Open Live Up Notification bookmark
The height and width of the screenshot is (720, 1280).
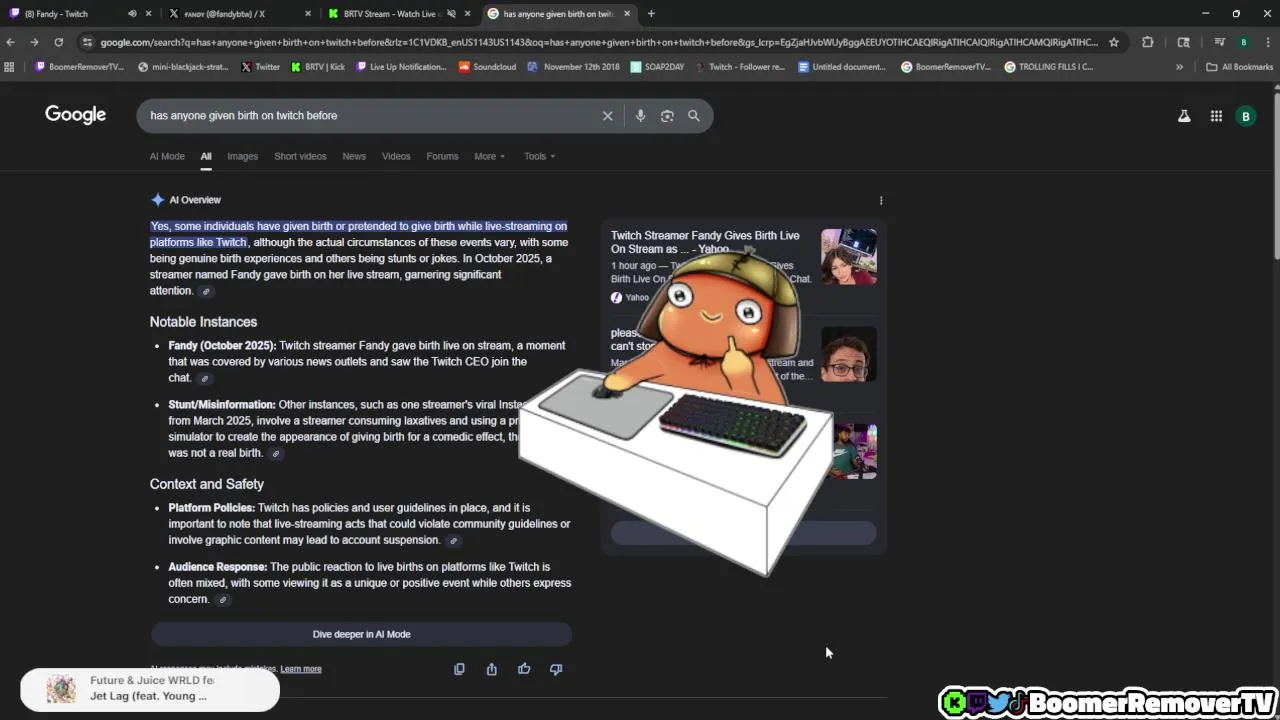tap(401, 67)
